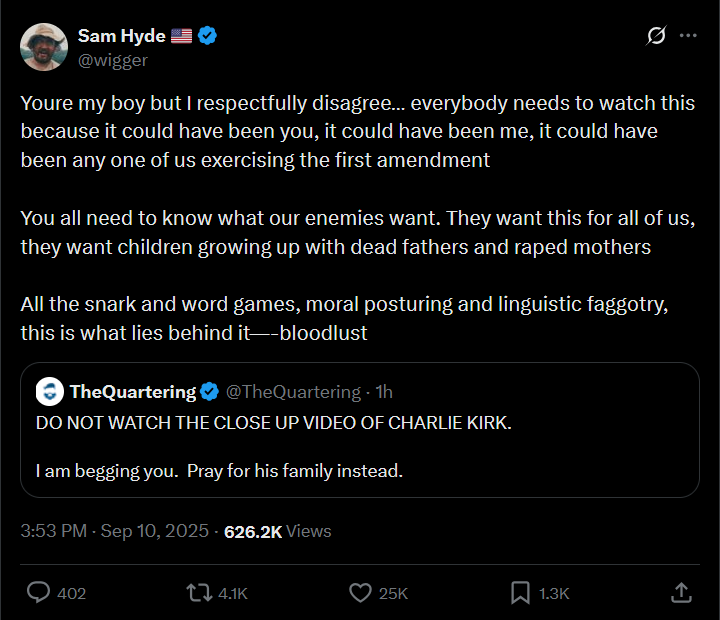Image resolution: width=720 pixels, height=620 pixels.
Task: Click the 3:53 PM Sep 10, 2025 timestamp
Action: [115, 532]
